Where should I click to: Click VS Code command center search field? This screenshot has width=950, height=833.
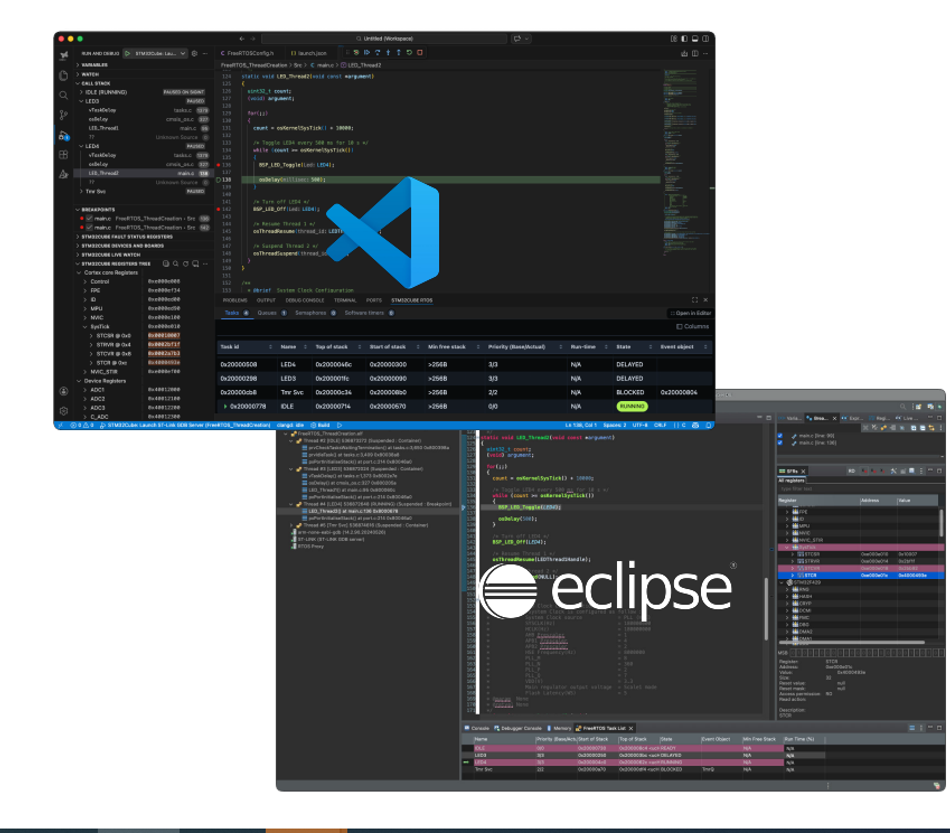point(384,39)
